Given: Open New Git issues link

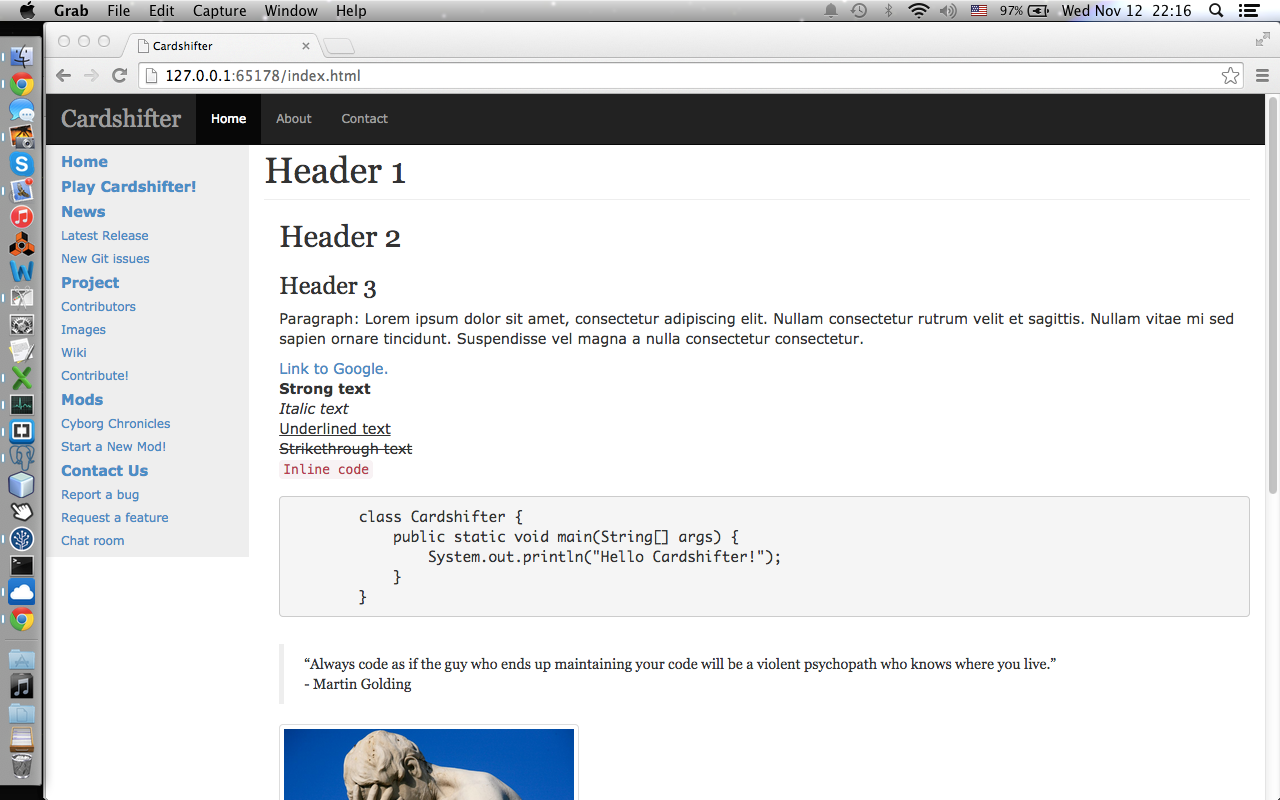Looking at the screenshot, I should 105,259.
